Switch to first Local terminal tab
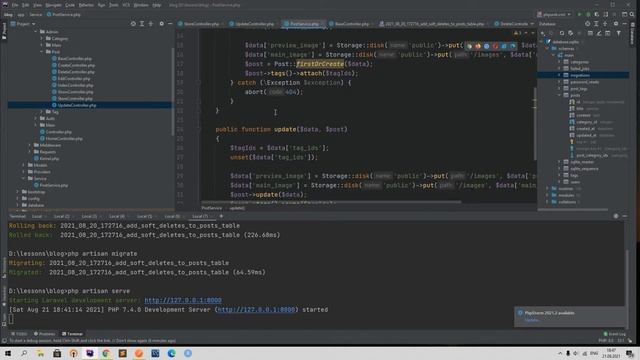 pos(37,216)
